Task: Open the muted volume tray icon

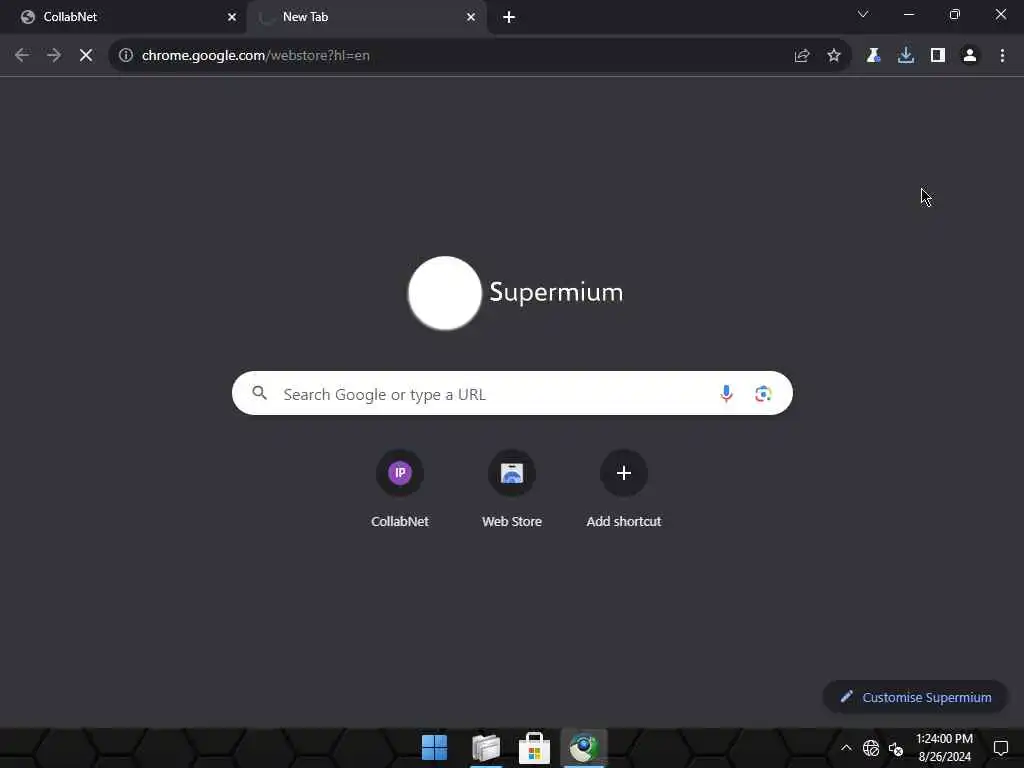Action: (896, 748)
